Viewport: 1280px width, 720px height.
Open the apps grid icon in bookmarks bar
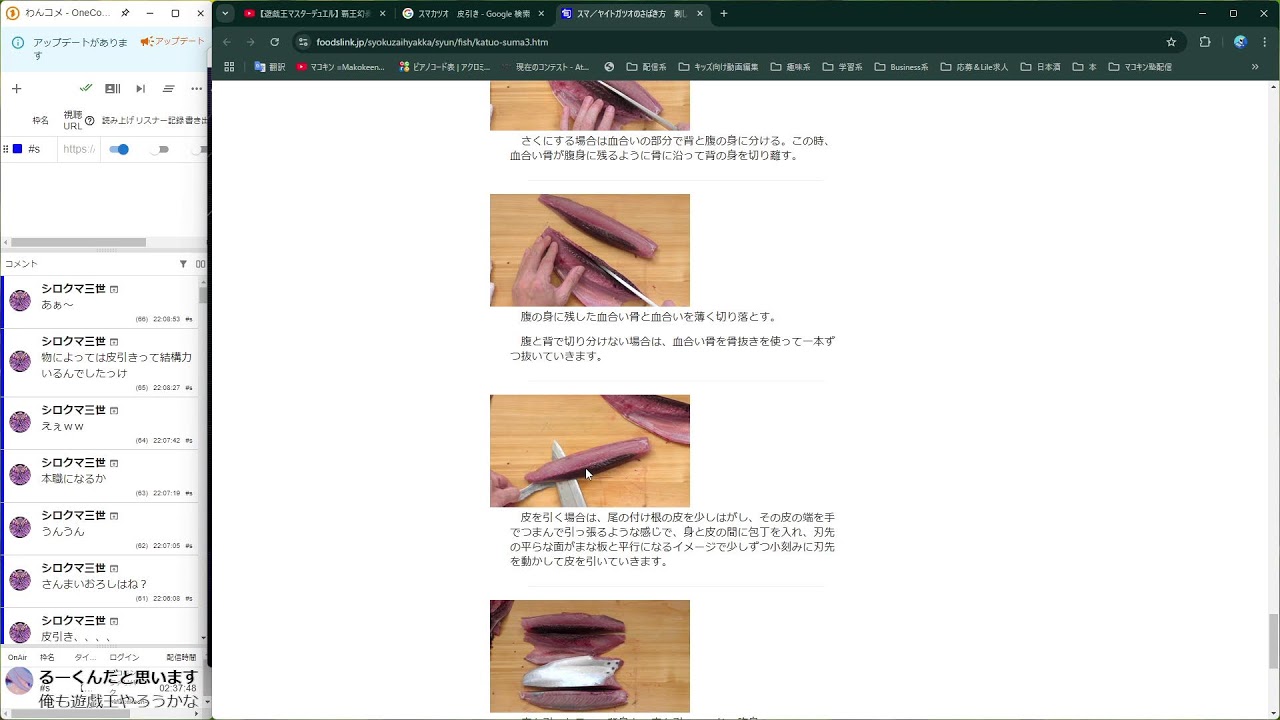click(229, 67)
